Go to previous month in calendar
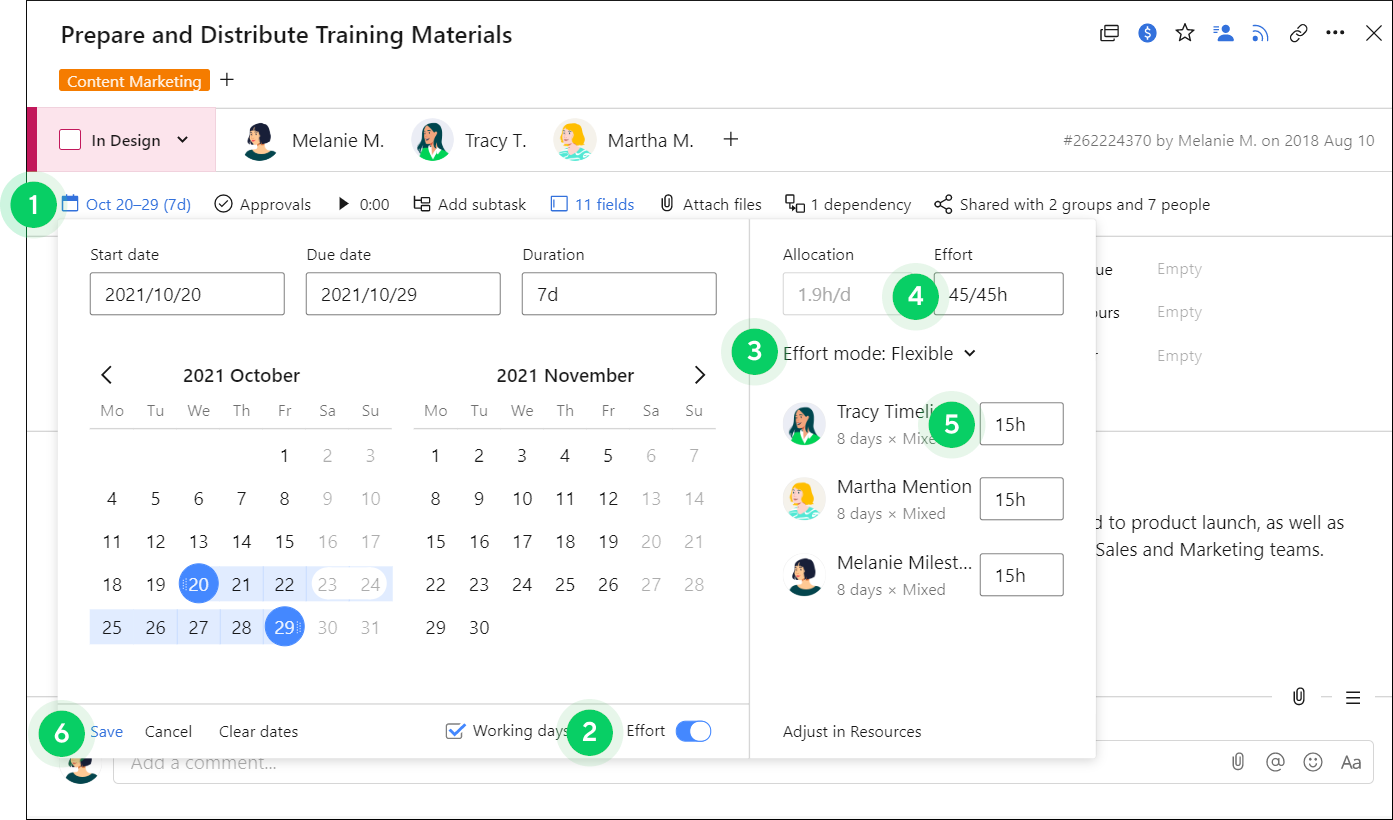 click(107, 375)
